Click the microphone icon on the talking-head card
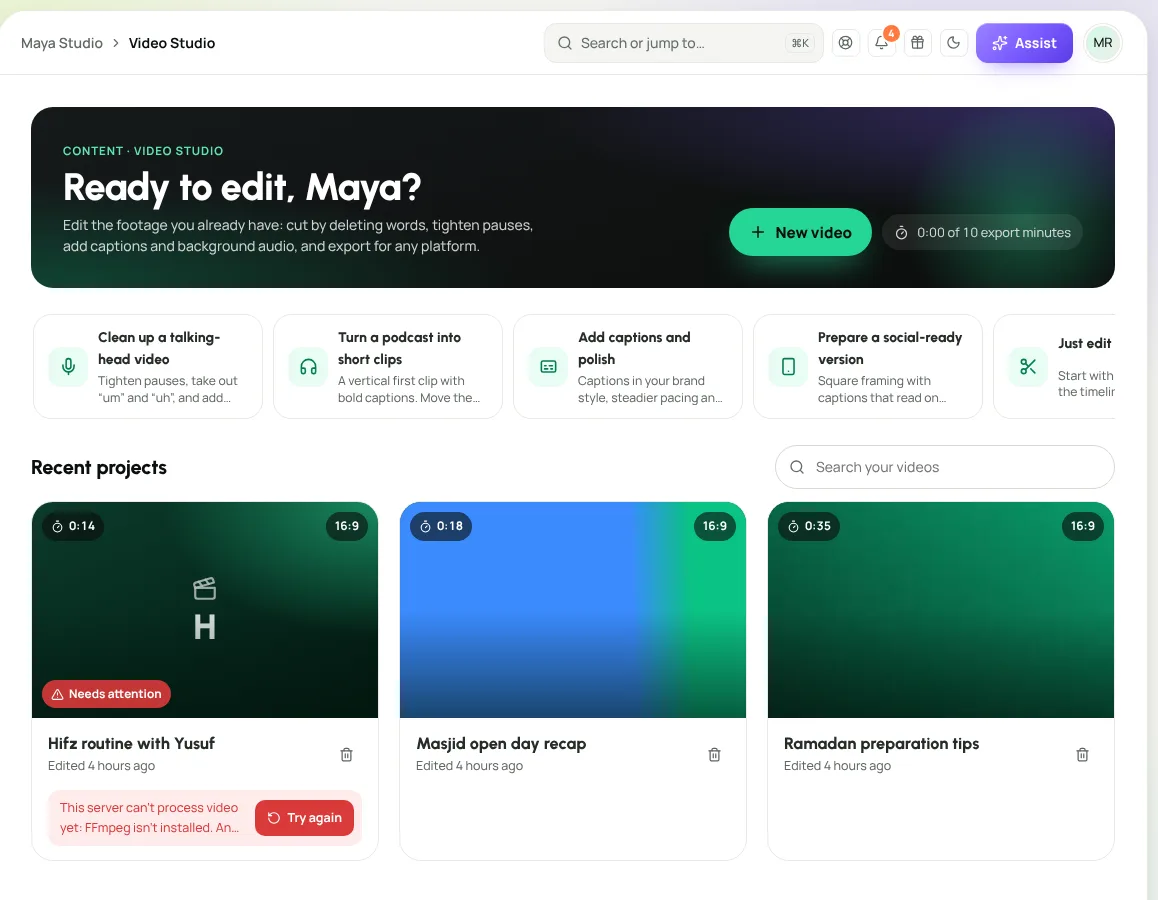This screenshot has width=1158, height=900. click(x=69, y=366)
